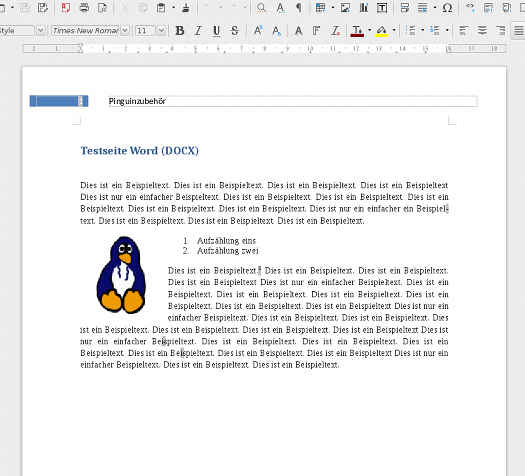Viewport: 525px width, 476px height.
Task: Toggle Bold formatting
Action: click(180, 31)
